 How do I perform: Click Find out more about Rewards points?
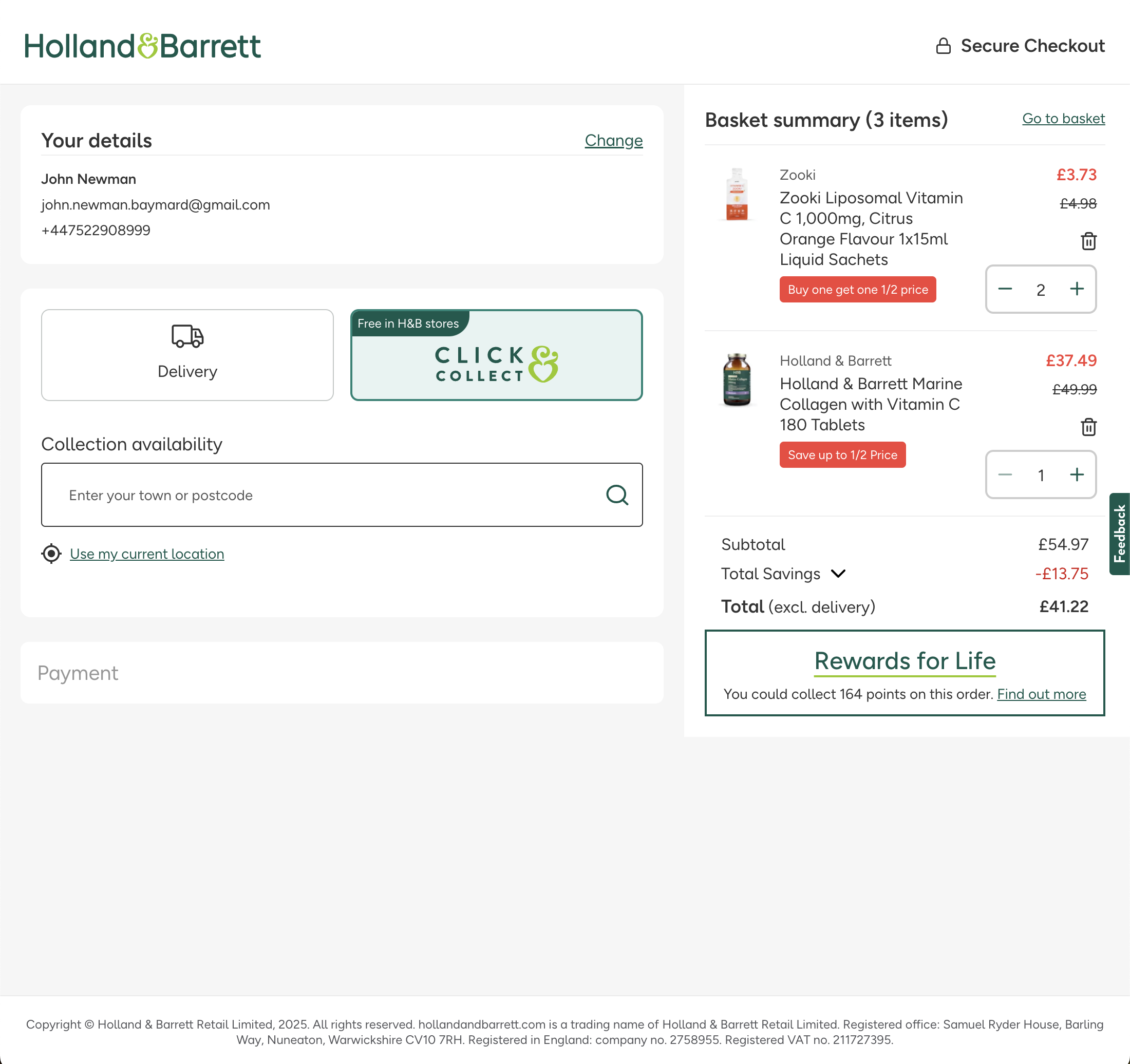click(x=1041, y=694)
